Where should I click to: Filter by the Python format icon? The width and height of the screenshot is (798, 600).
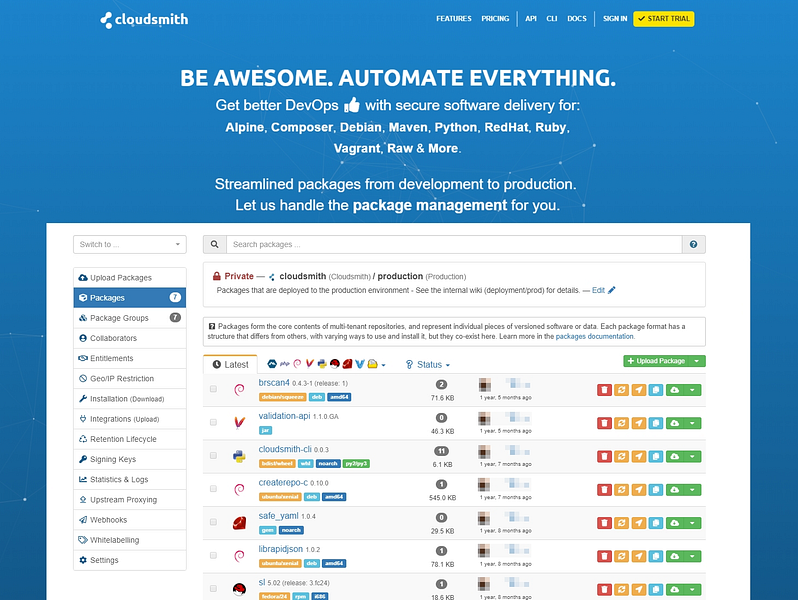pyautogui.click(x=322, y=364)
